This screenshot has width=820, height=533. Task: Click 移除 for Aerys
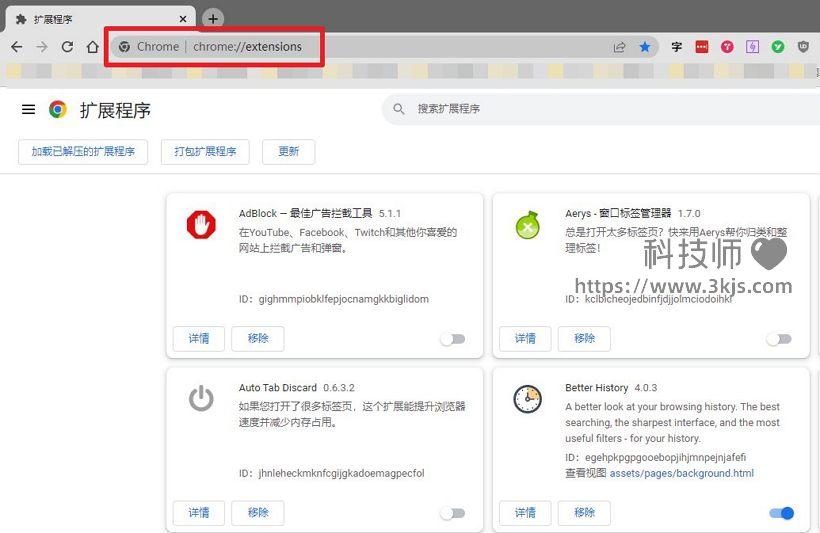tap(584, 338)
